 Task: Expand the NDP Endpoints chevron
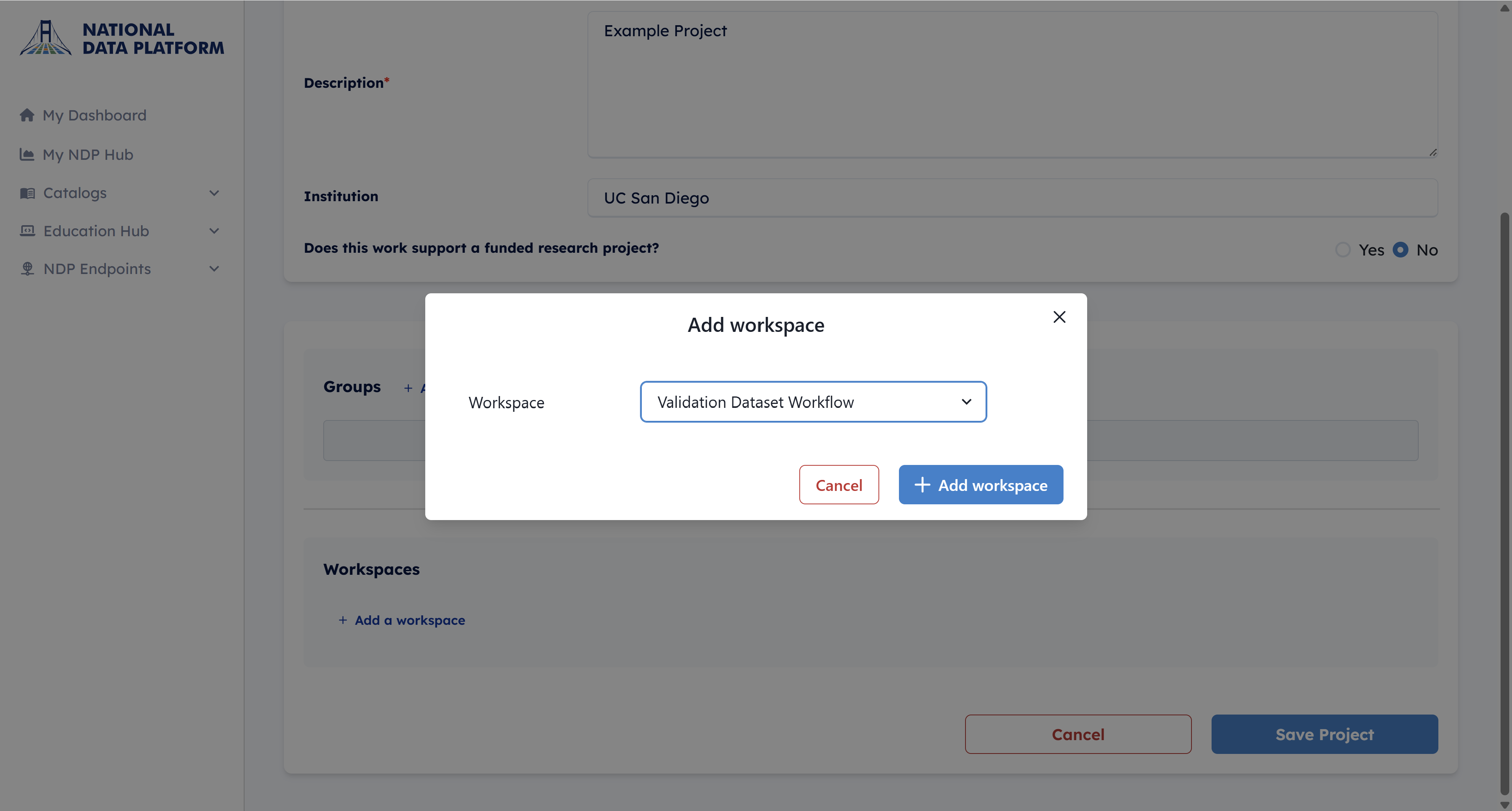pos(214,269)
